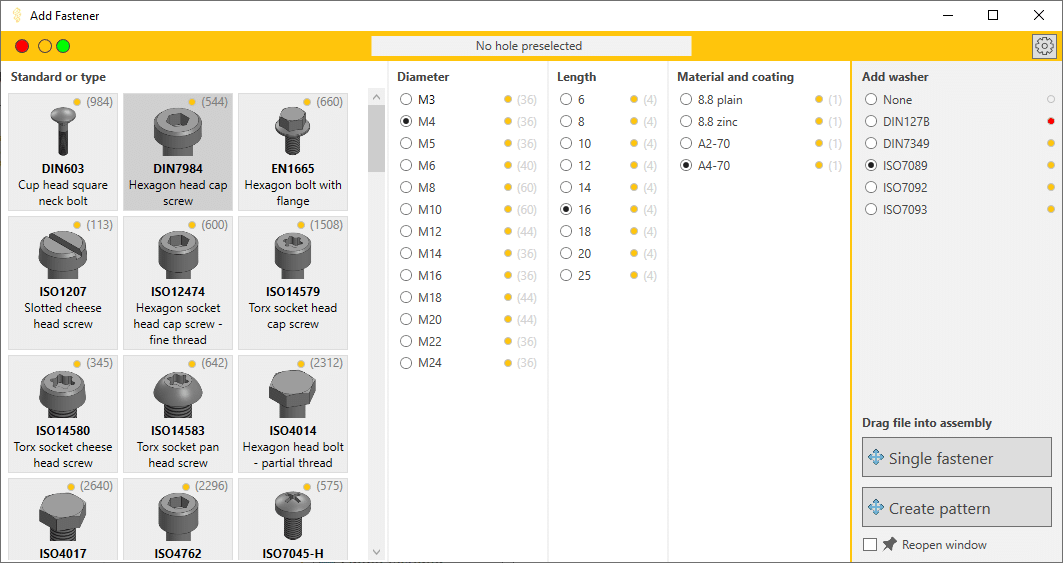Select A2-70 material option
The height and width of the screenshot is (563, 1063).
pyautogui.click(x=686, y=144)
